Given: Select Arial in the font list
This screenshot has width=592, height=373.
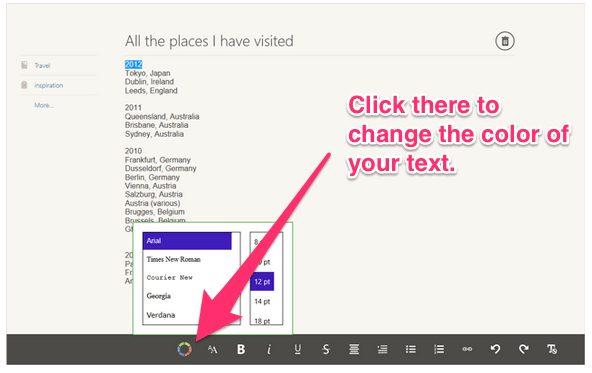Looking at the screenshot, I should [x=187, y=241].
